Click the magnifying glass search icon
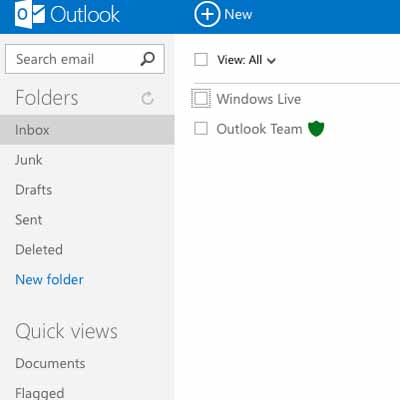 [x=147, y=59]
